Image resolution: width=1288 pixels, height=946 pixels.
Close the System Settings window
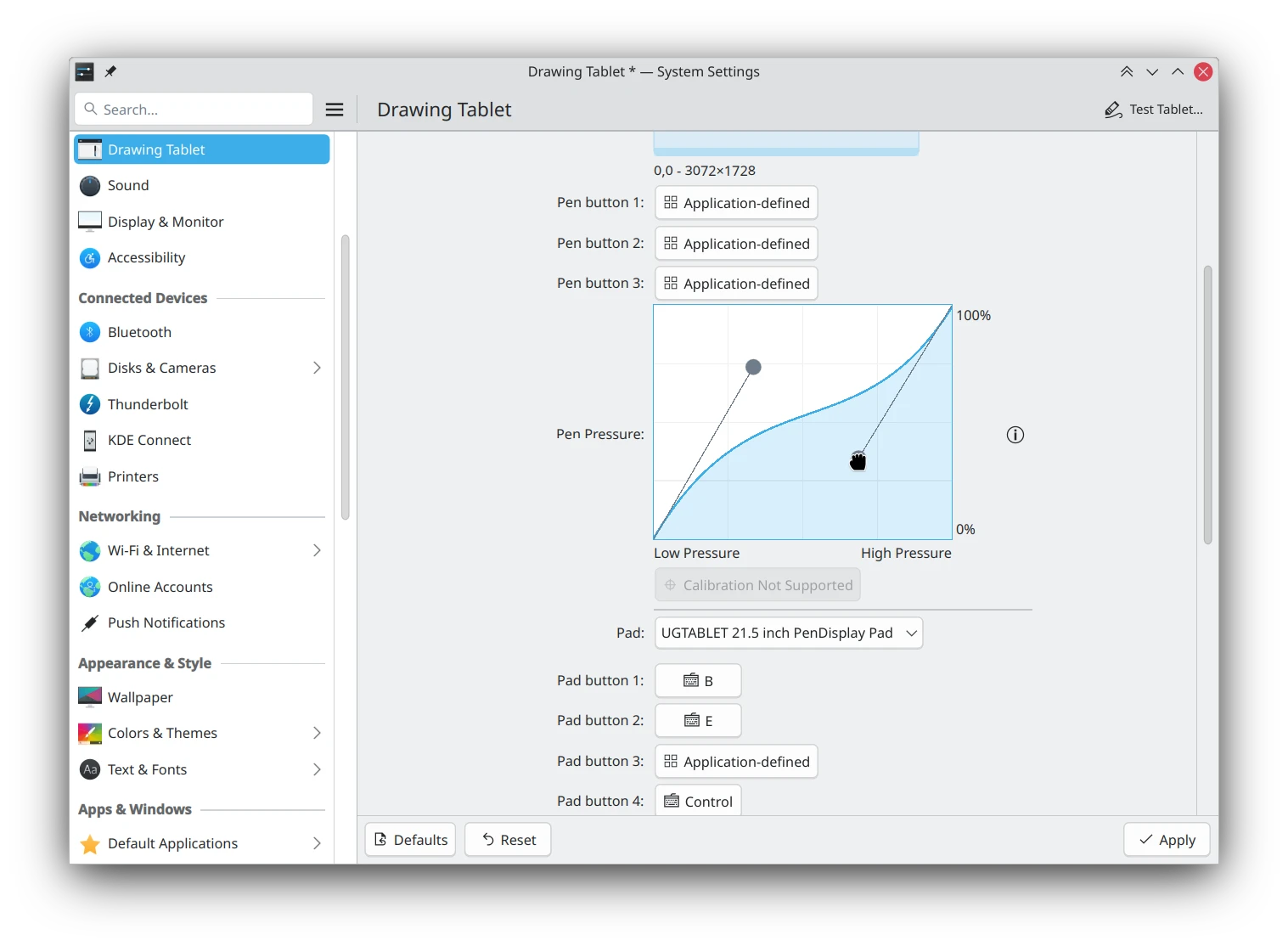pos(1203,71)
